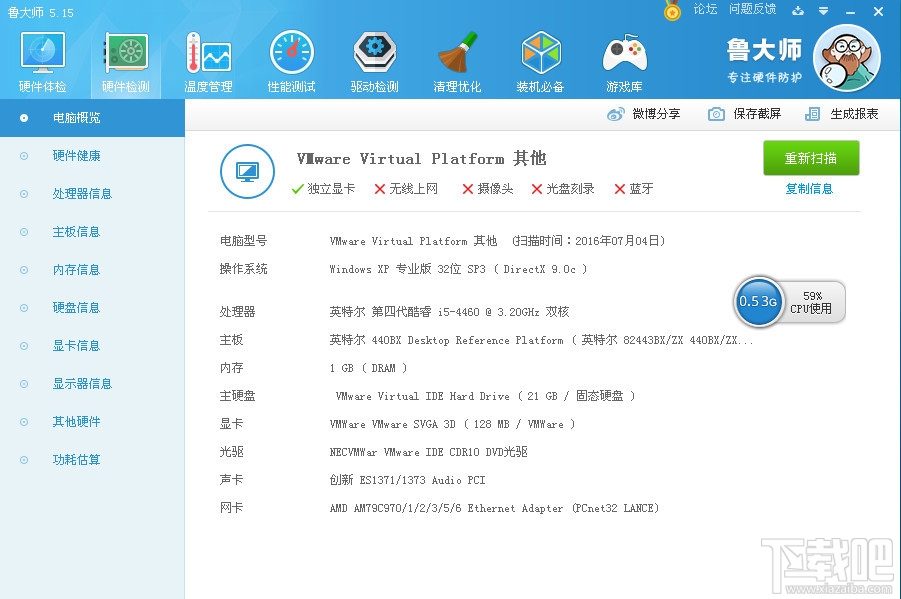Click hard disk value VMware Virtual IDE Hard Drive
Image resolution: width=901 pixels, height=599 pixels.
point(485,396)
